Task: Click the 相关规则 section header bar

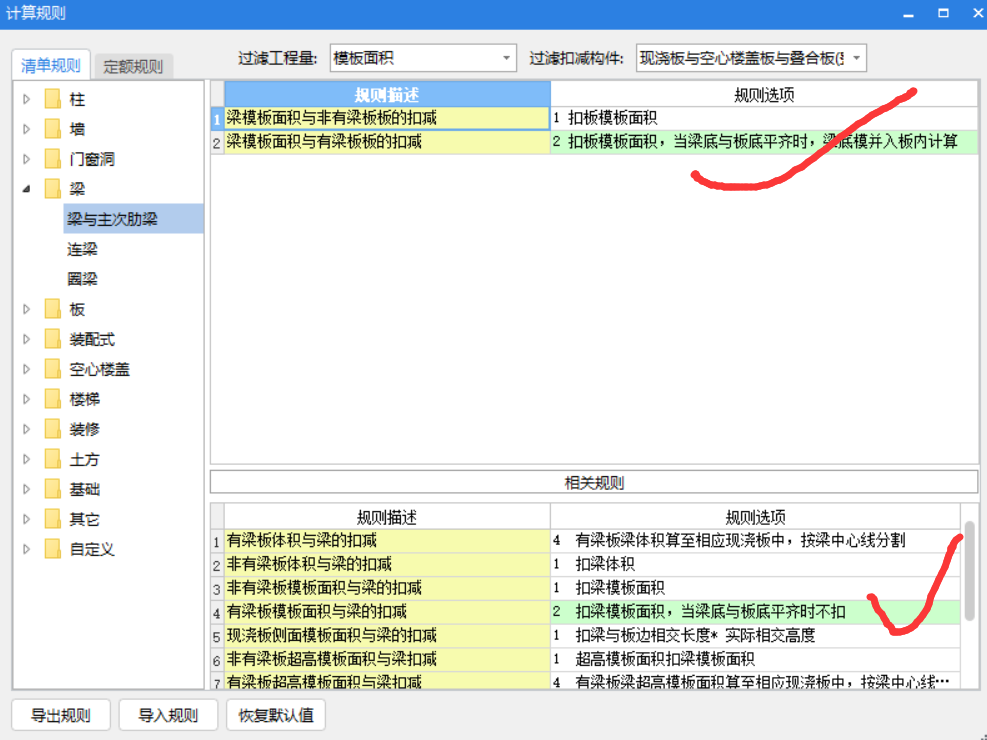Action: (594, 483)
